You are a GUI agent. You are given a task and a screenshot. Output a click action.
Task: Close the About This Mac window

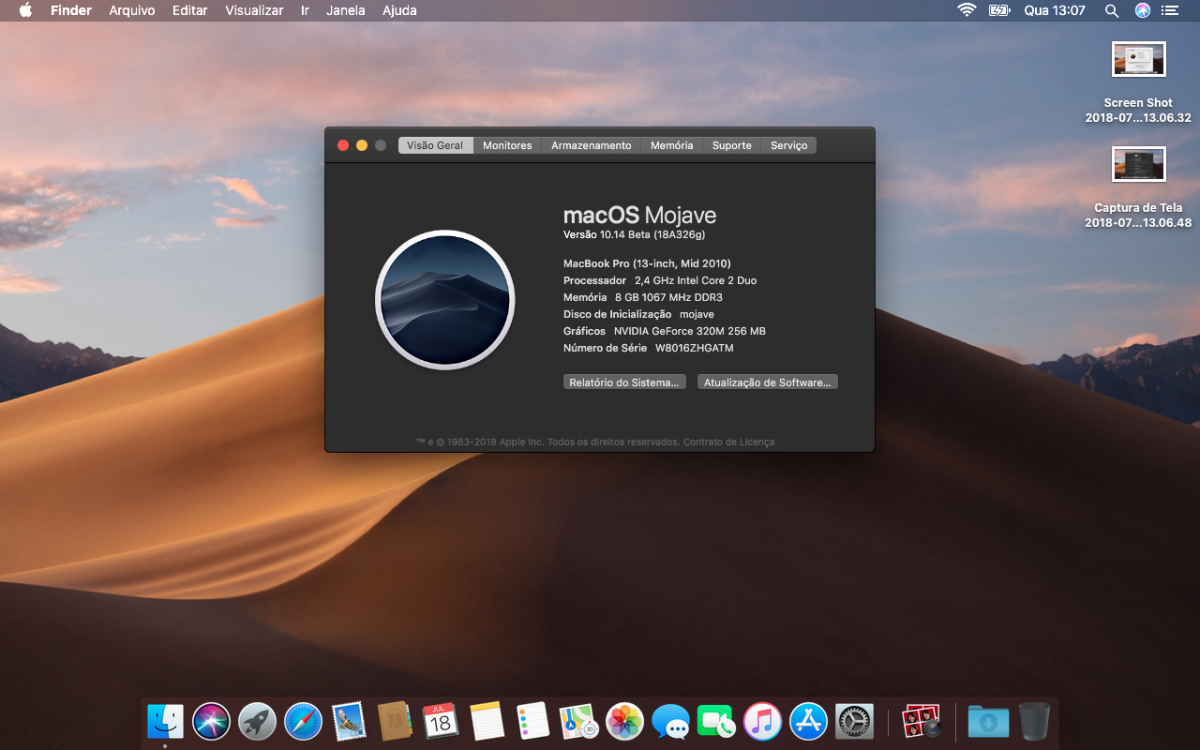tap(343, 145)
